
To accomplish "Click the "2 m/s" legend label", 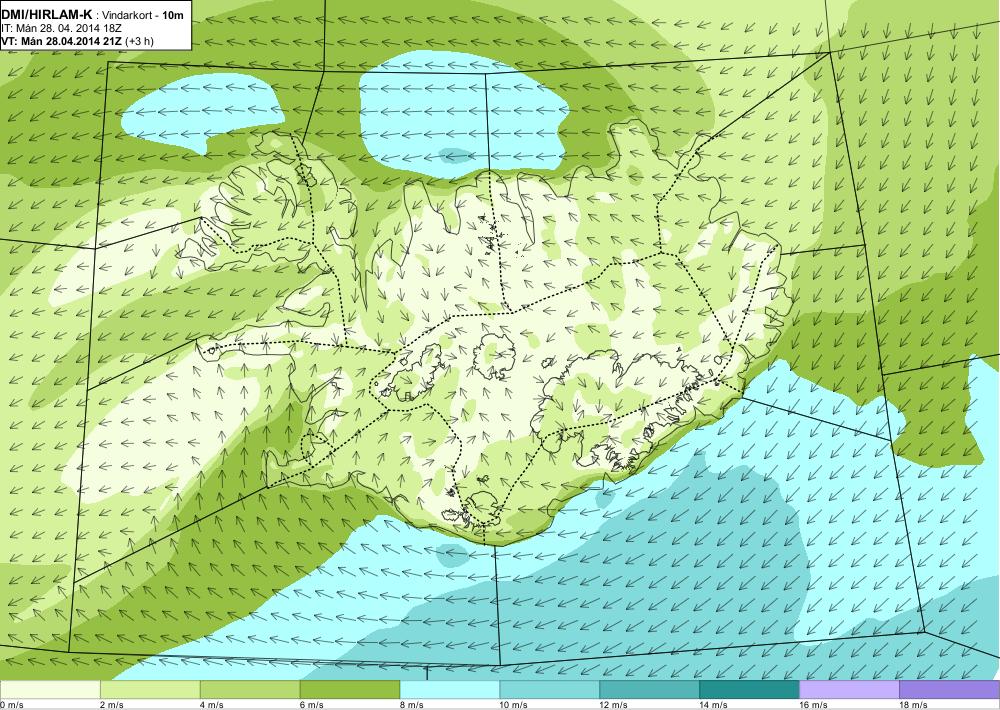I will coord(112,705).
